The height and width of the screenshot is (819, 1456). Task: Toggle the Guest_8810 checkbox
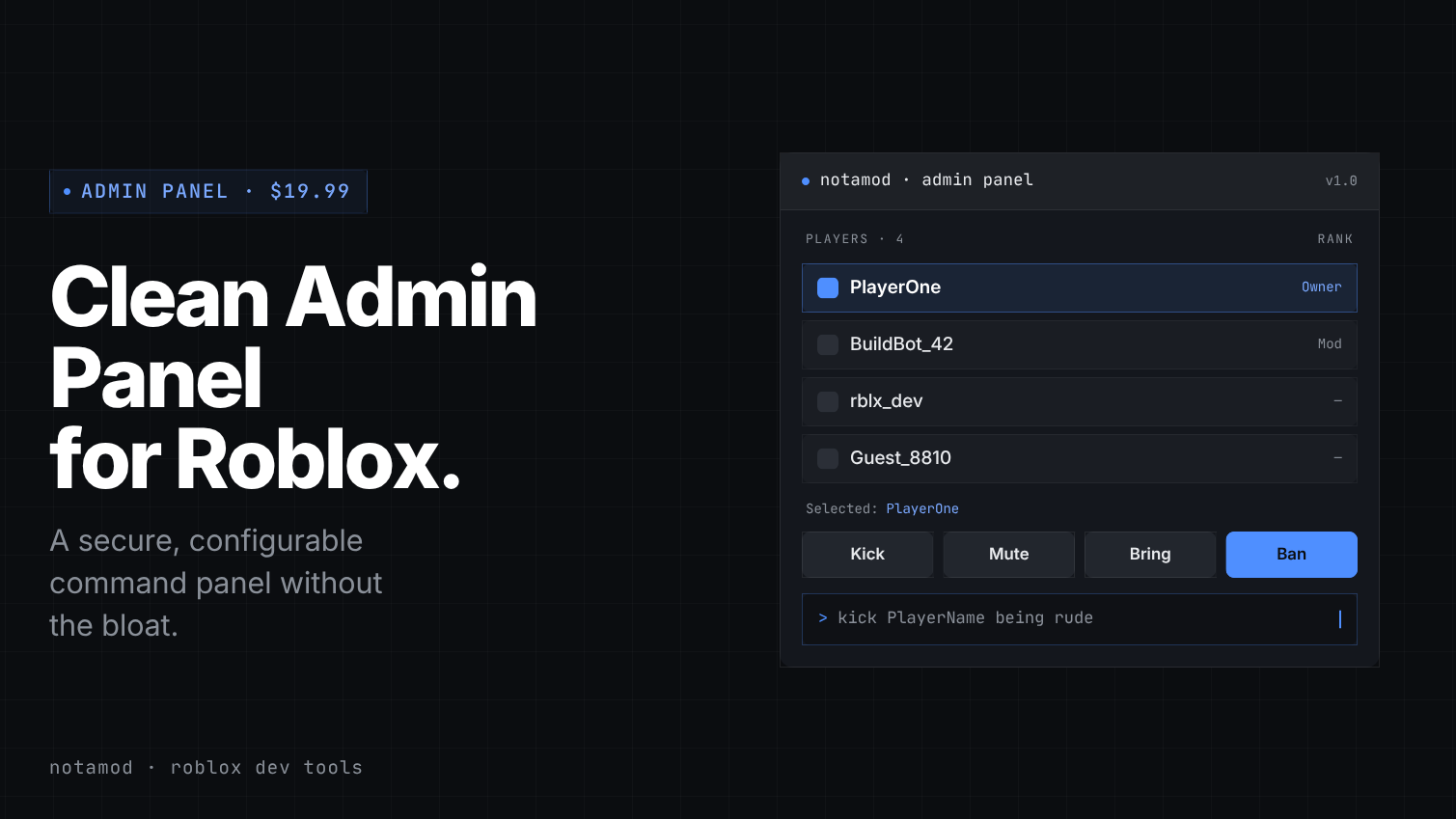pos(828,458)
